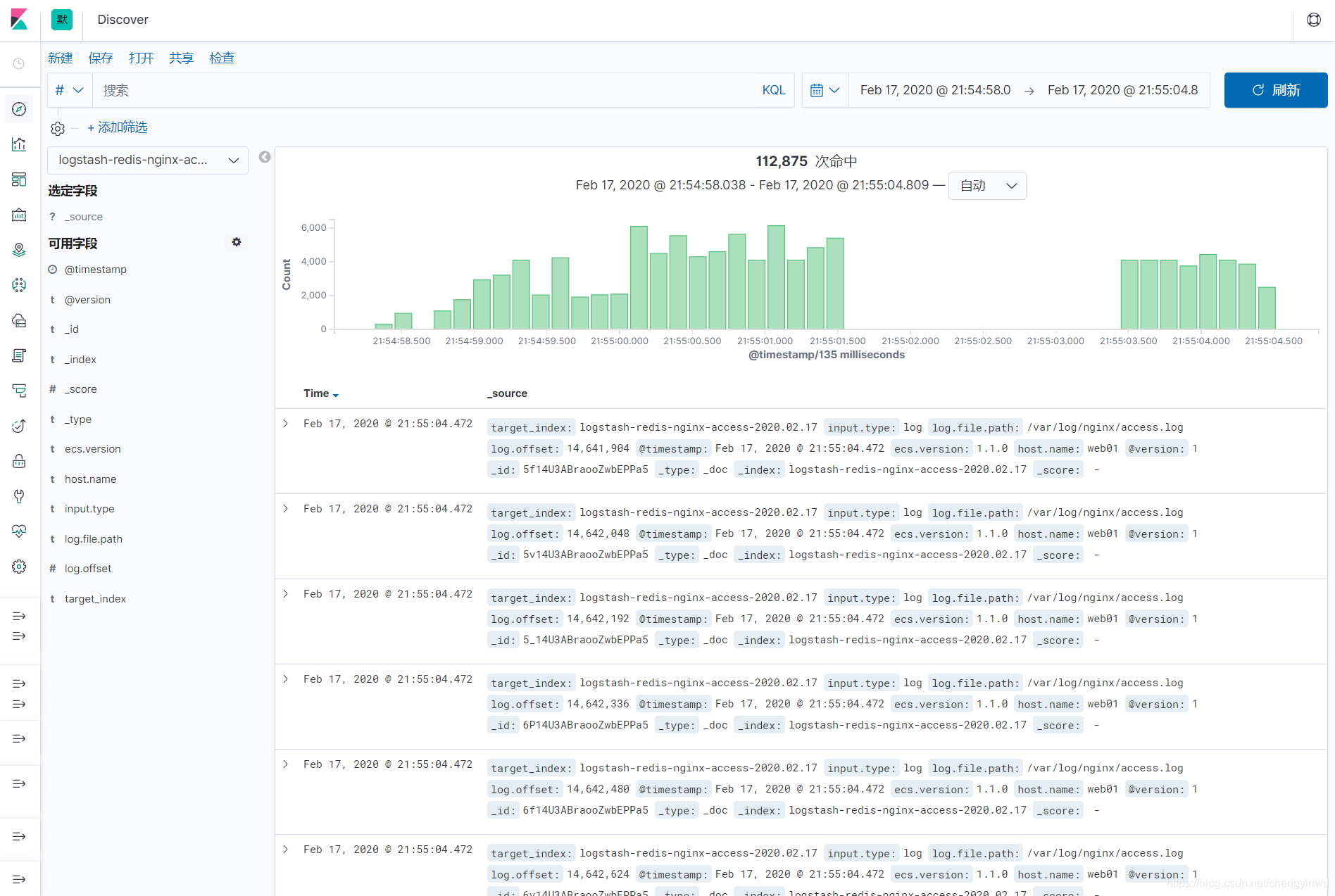Open the Uptime icon in sidebar
Image resolution: width=1335 pixels, height=896 pixels.
pos(19,426)
